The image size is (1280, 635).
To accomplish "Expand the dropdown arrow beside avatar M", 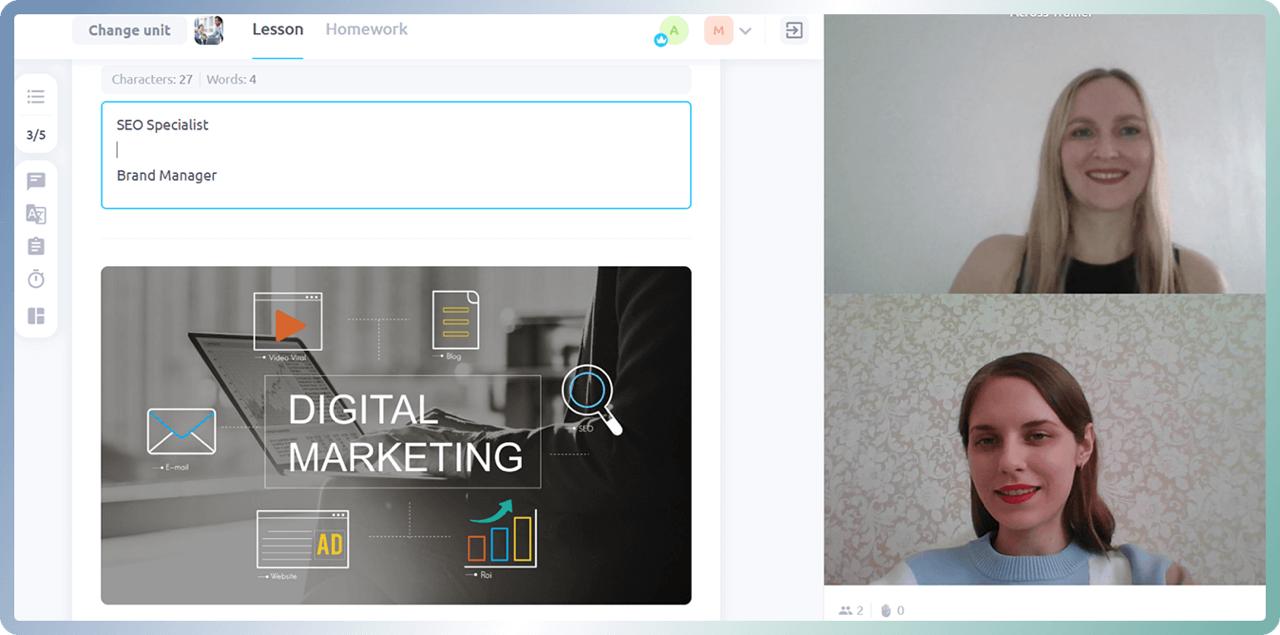I will tap(745, 31).
